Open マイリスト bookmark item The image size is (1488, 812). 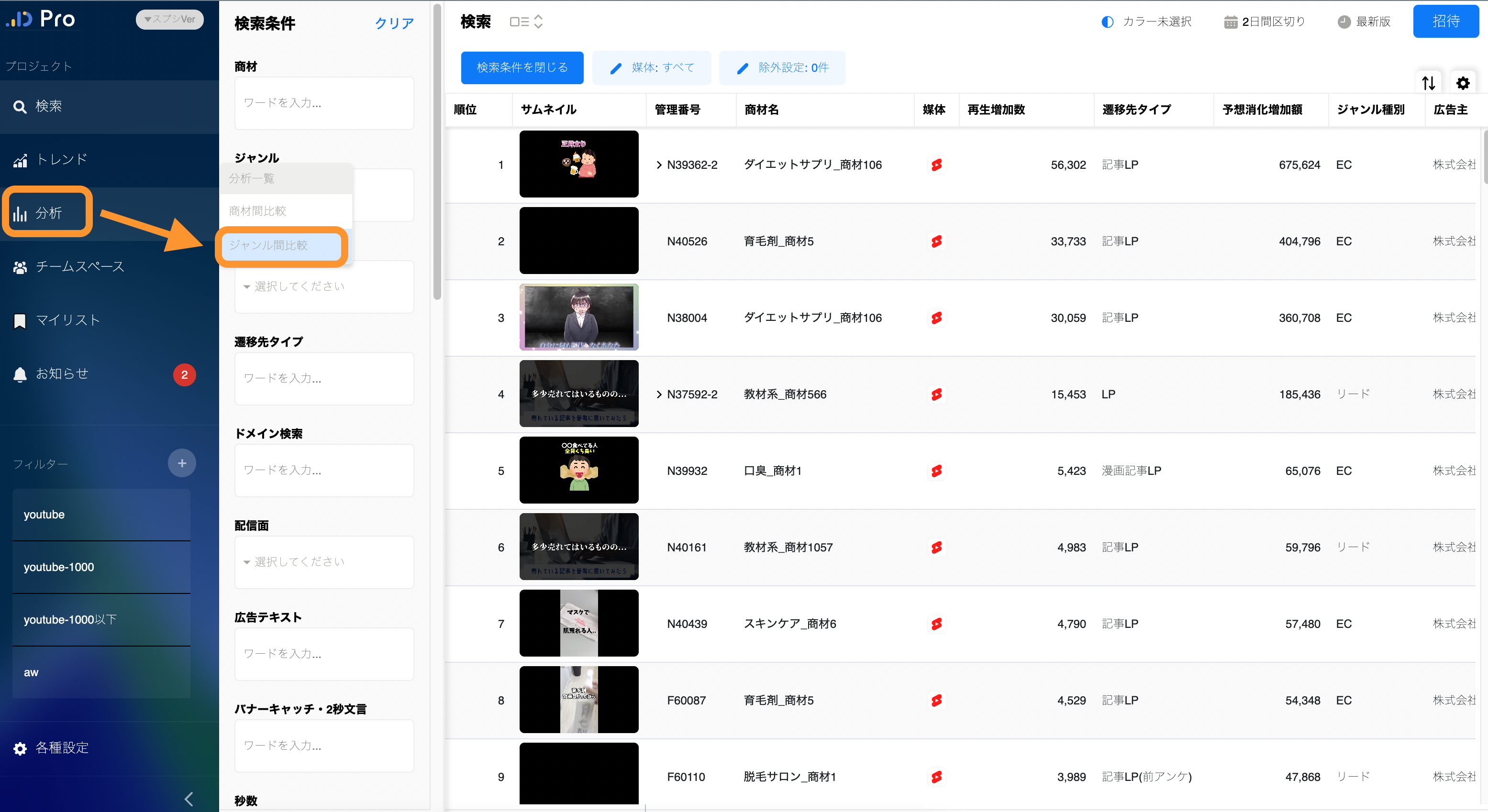(x=67, y=320)
